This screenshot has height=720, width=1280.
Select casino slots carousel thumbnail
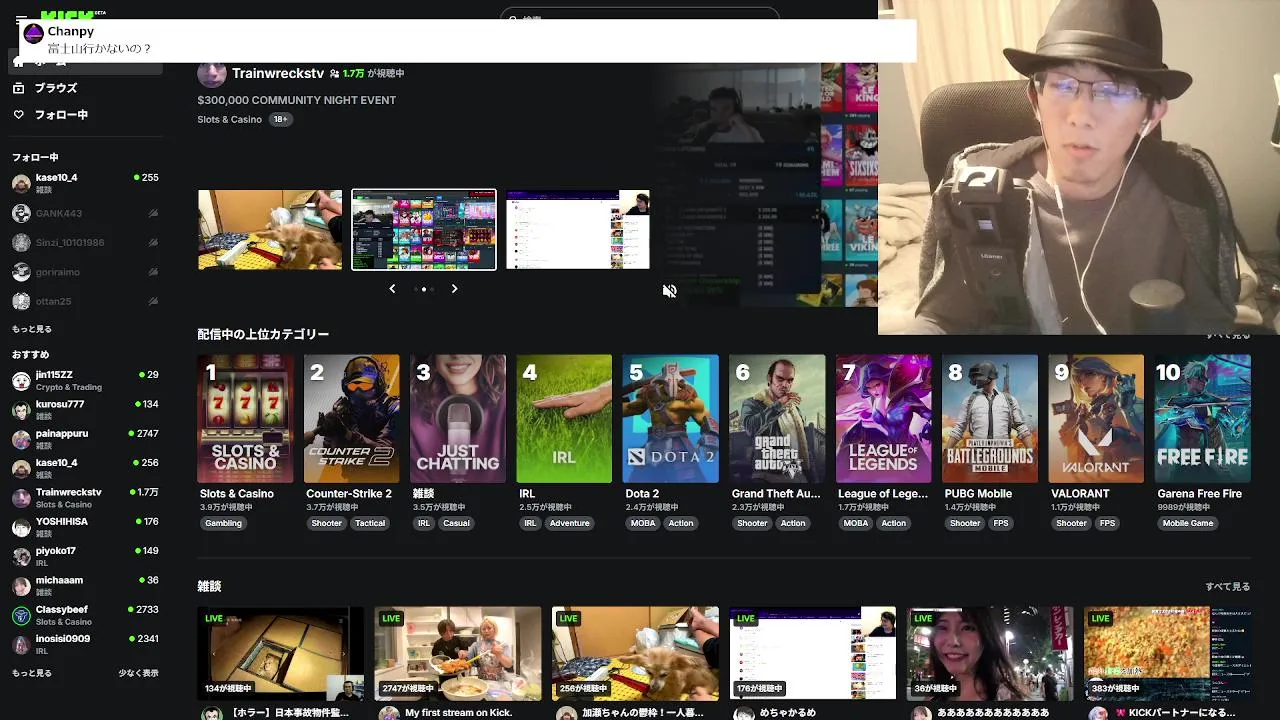(x=424, y=230)
